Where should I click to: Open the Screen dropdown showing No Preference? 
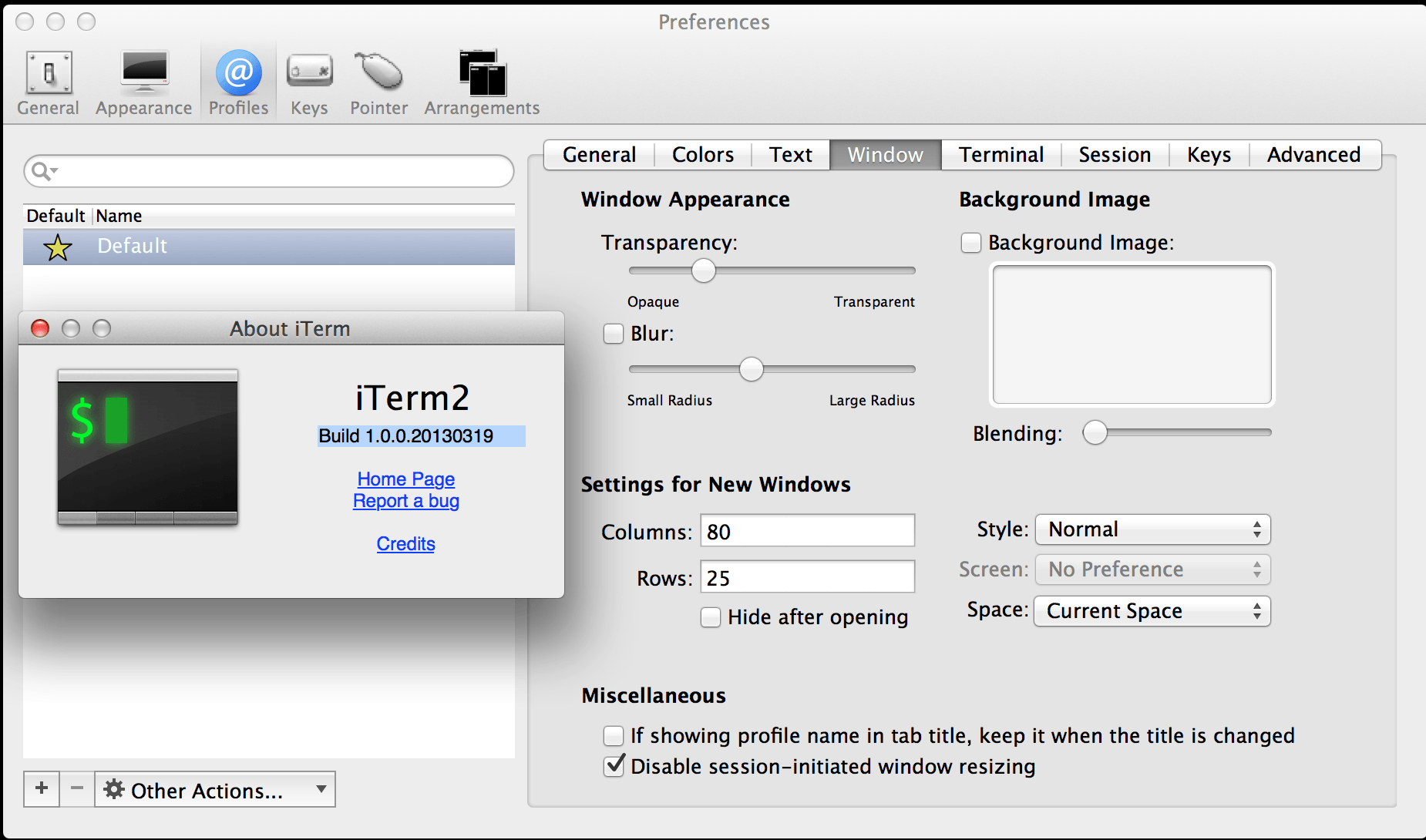[1152, 570]
